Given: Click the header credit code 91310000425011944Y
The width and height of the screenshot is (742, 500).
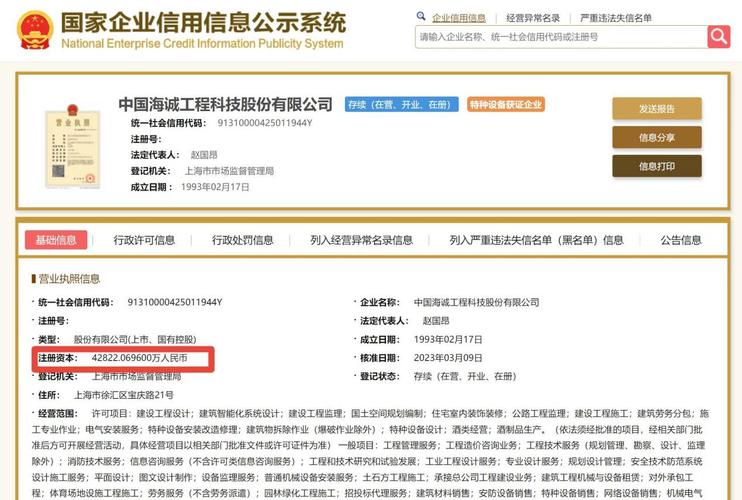Looking at the screenshot, I should click(265, 123).
